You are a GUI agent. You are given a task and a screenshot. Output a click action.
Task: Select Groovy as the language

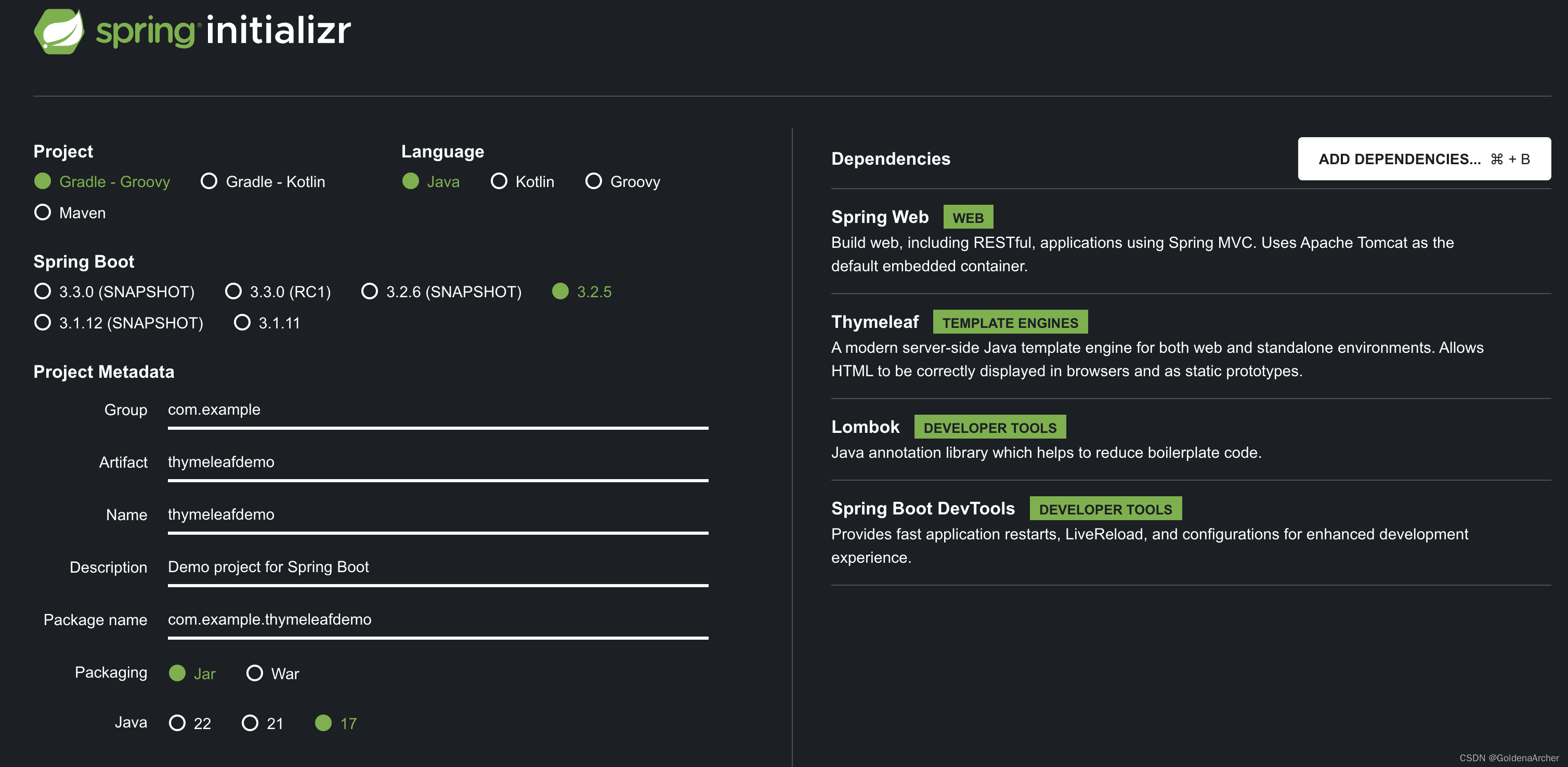[623, 181]
